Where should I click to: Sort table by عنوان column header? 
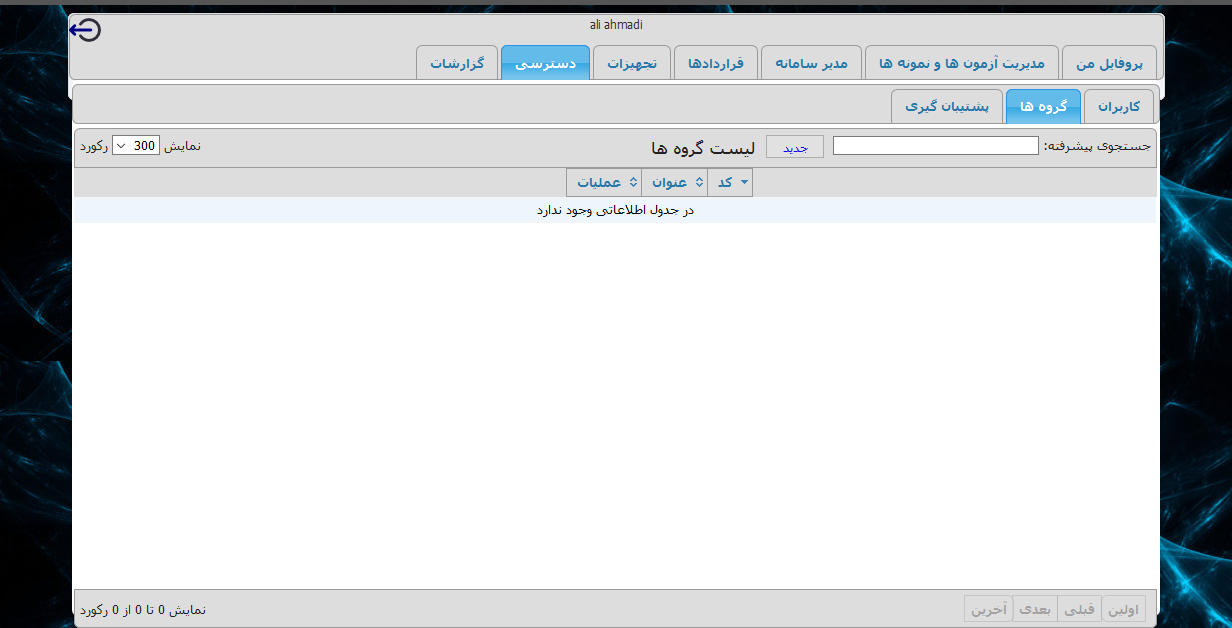675,183
